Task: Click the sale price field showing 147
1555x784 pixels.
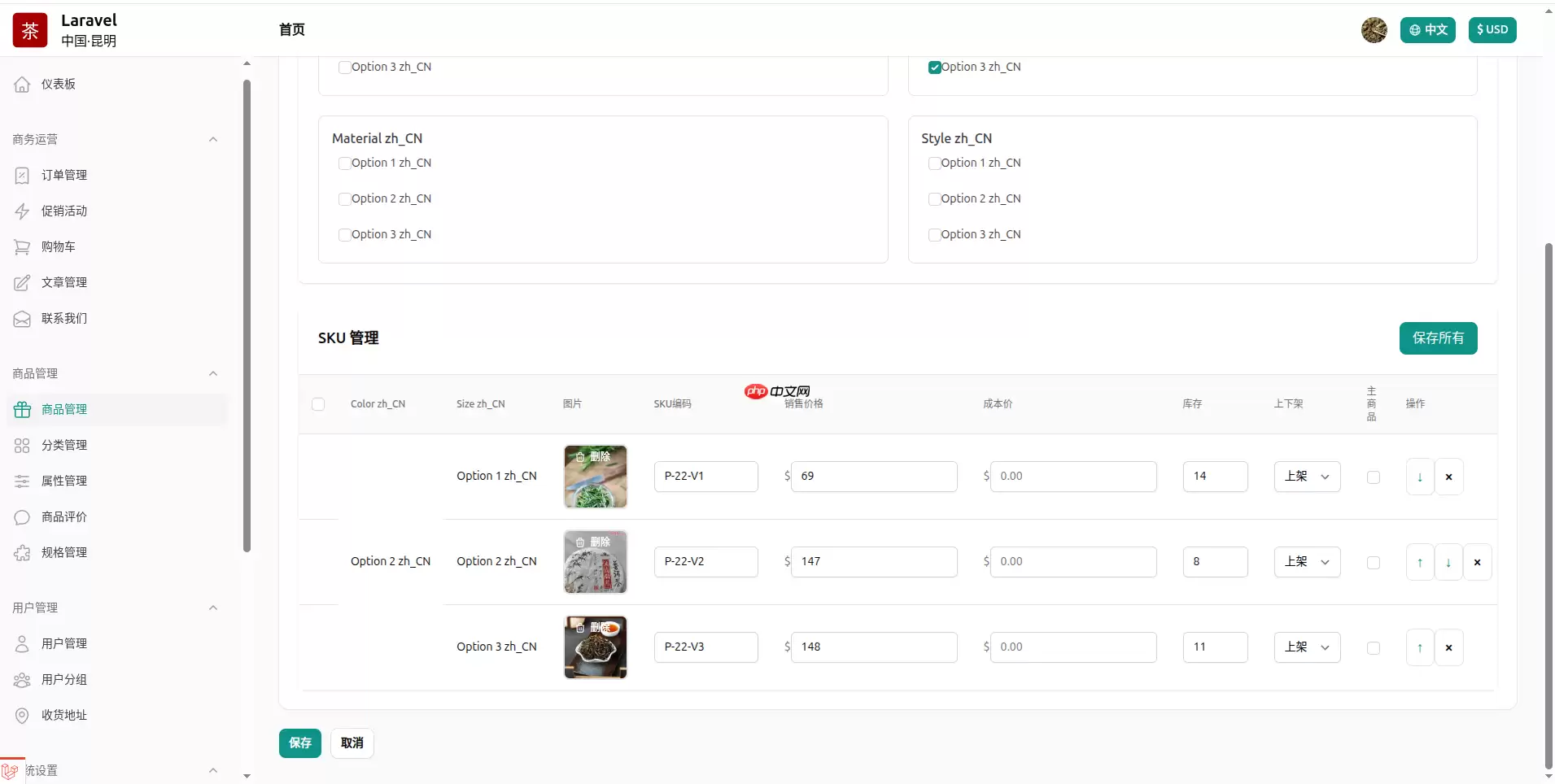Action: click(874, 562)
